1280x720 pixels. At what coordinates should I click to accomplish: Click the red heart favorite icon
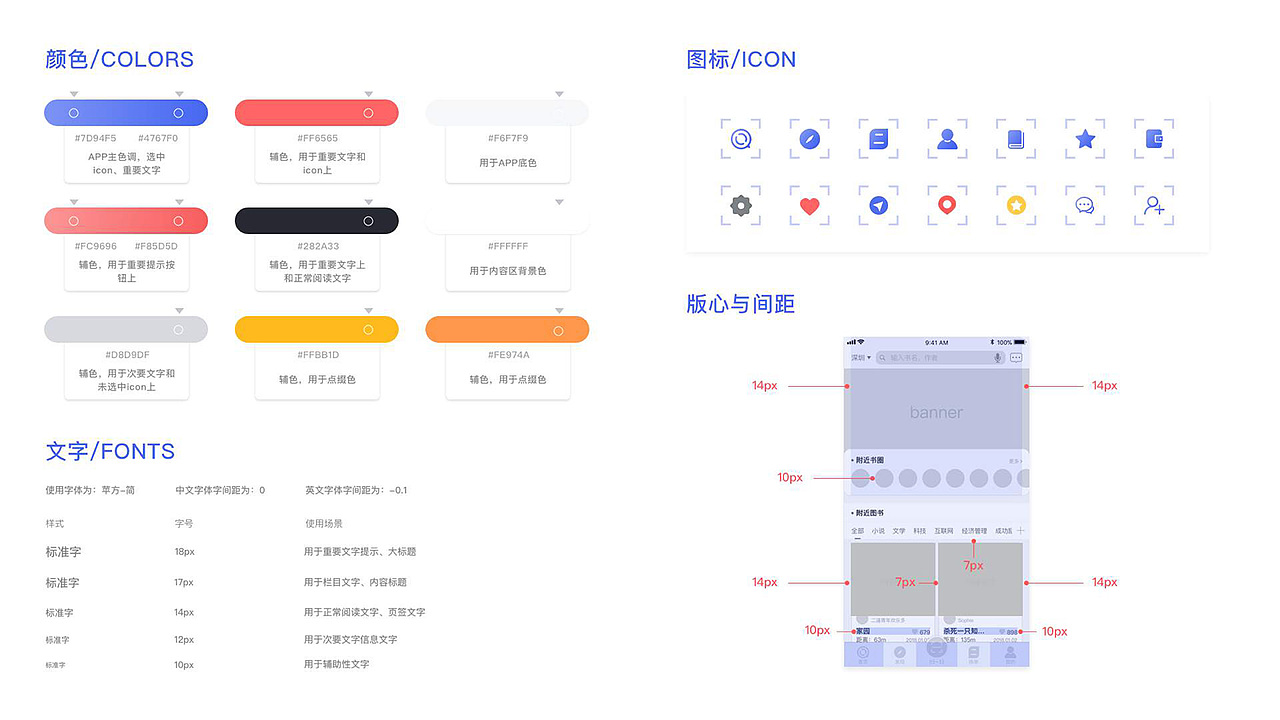tap(809, 205)
